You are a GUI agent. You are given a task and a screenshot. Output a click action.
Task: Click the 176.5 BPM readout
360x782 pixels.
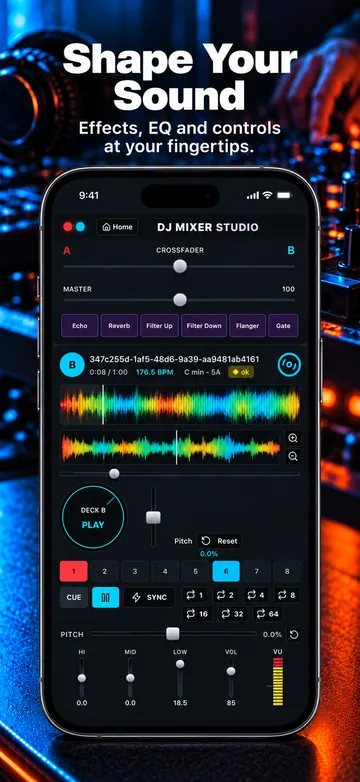coord(155,372)
